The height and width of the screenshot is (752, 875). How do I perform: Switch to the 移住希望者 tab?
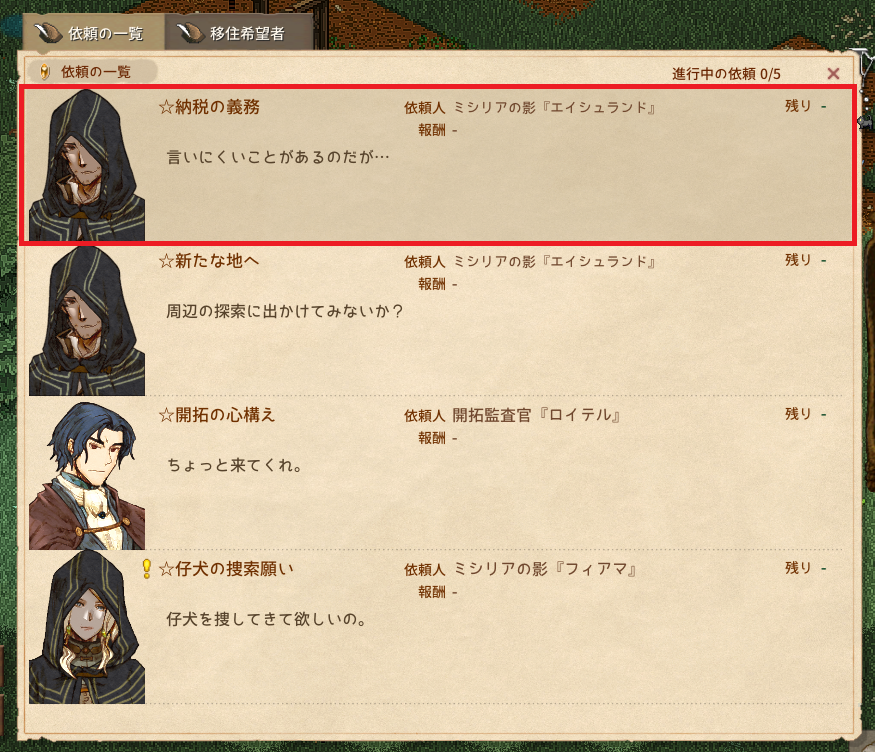(238, 33)
